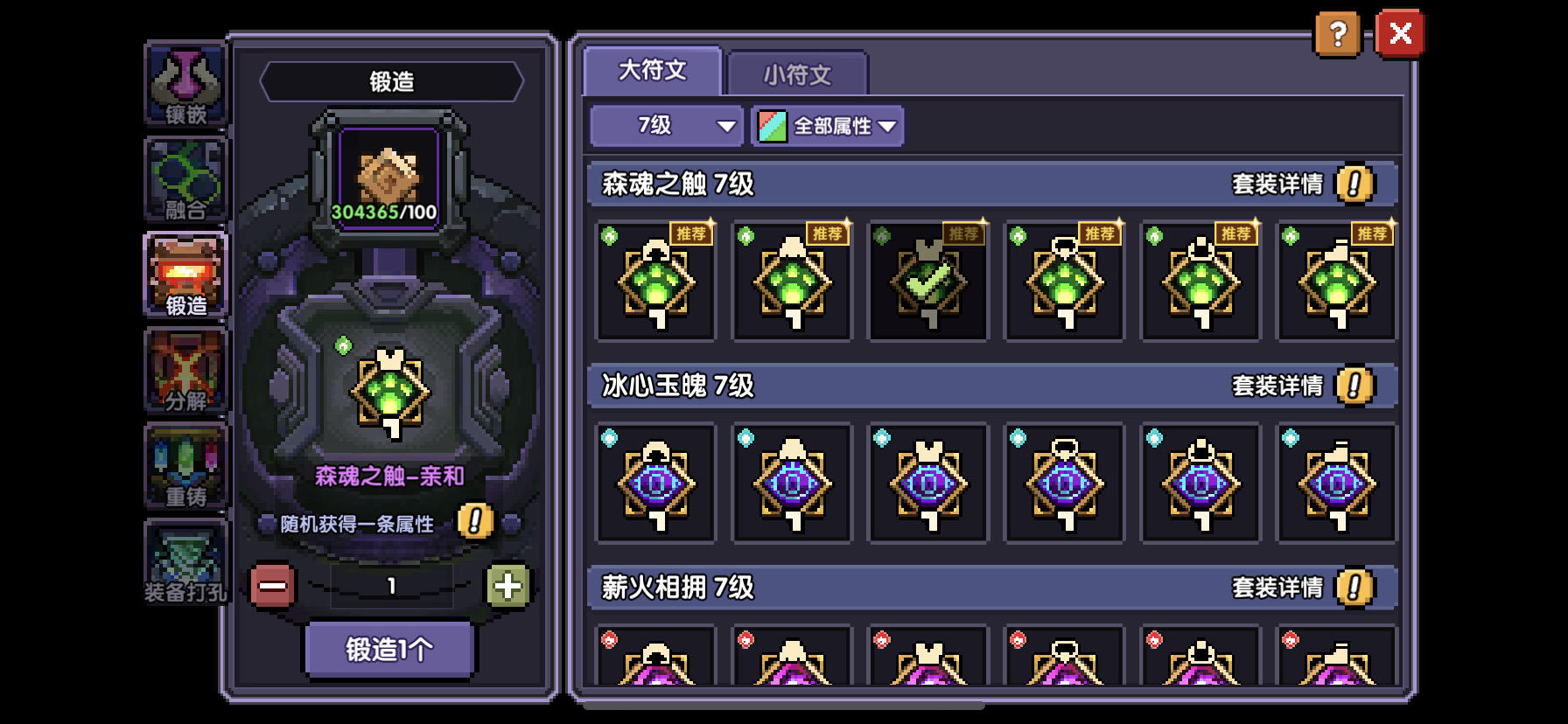
Task: Decrease forge quantity with minus button
Action: coord(272,586)
